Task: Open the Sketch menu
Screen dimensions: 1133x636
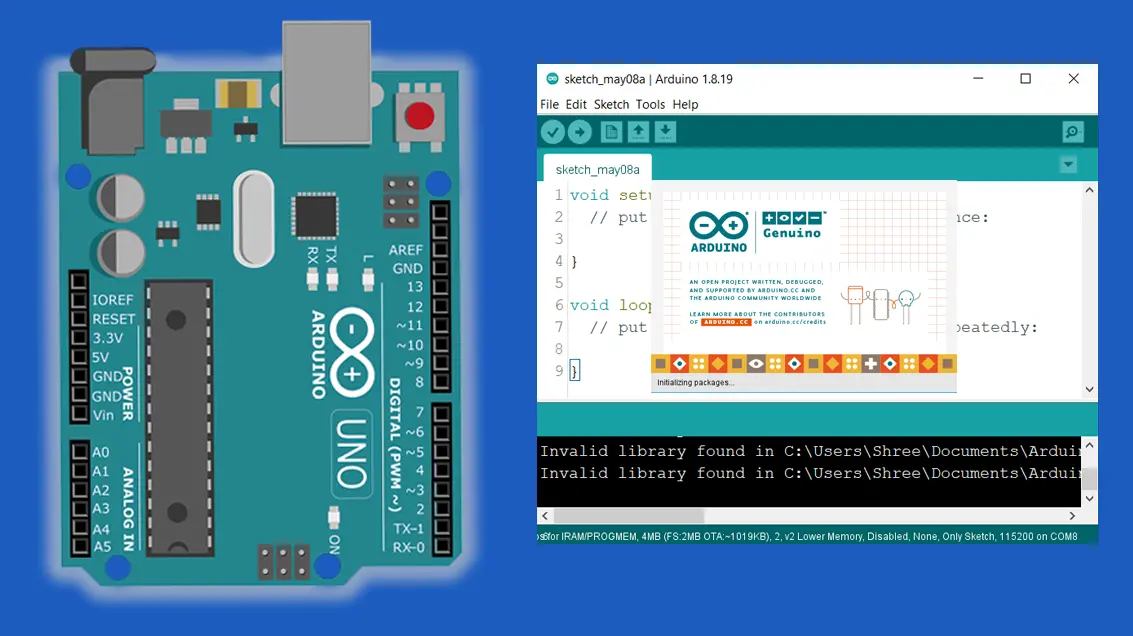Action: (x=611, y=104)
